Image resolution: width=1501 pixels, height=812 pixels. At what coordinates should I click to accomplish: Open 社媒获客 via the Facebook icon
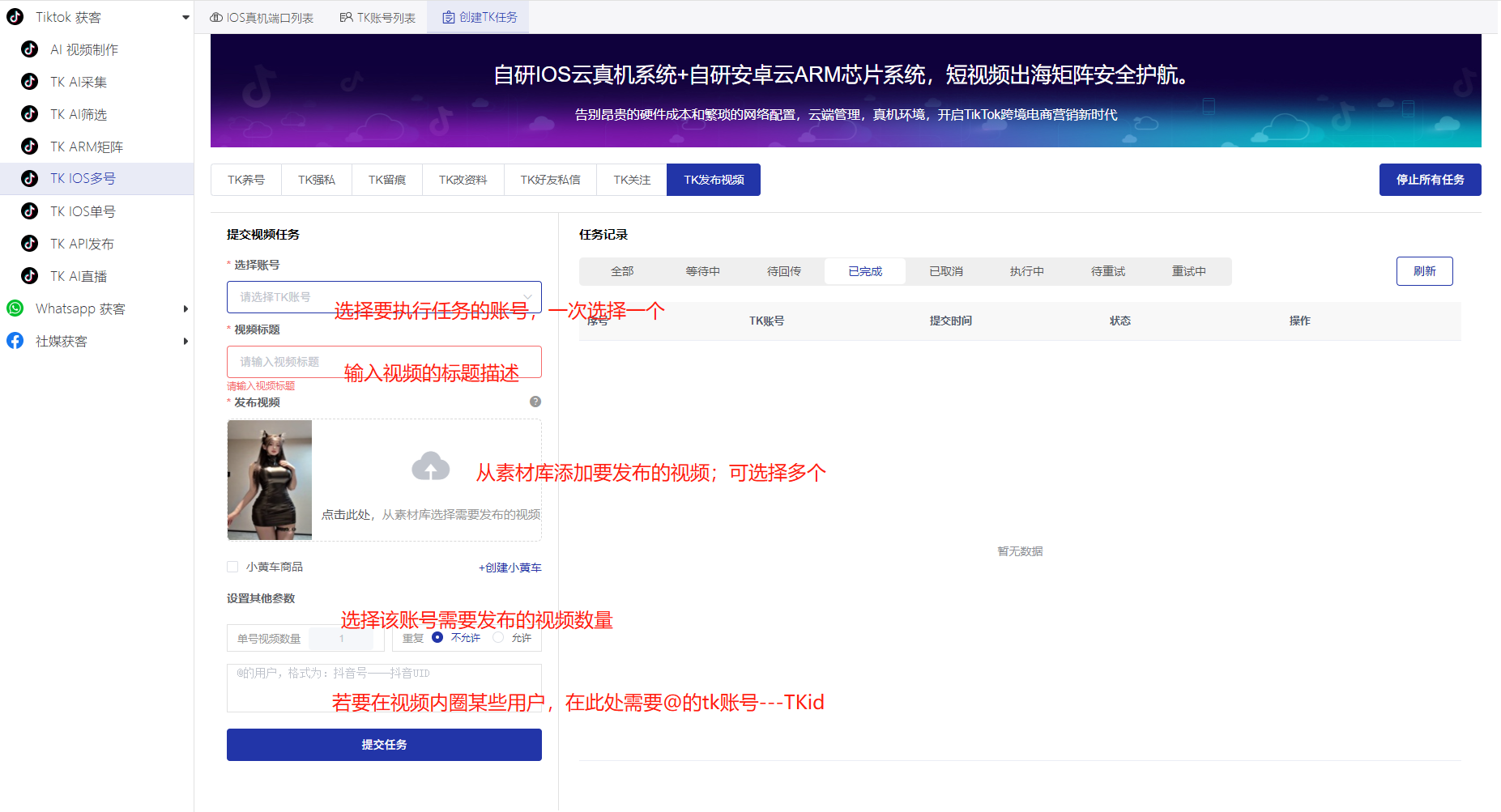pyautogui.click(x=15, y=341)
